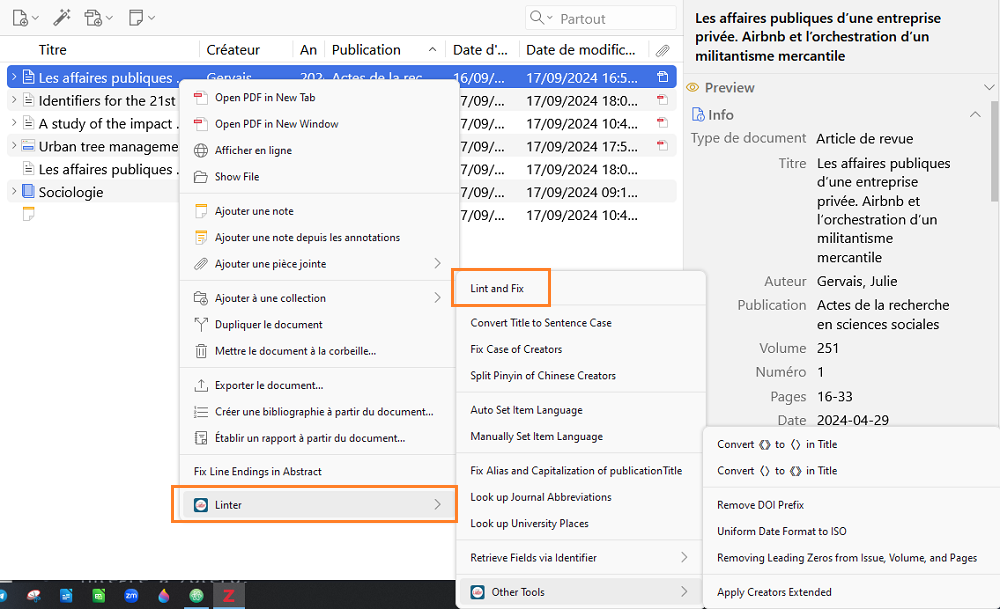This screenshot has height=609, width=1000.
Task: Click the PDF icon in A study of the impact row
Action: (663, 123)
